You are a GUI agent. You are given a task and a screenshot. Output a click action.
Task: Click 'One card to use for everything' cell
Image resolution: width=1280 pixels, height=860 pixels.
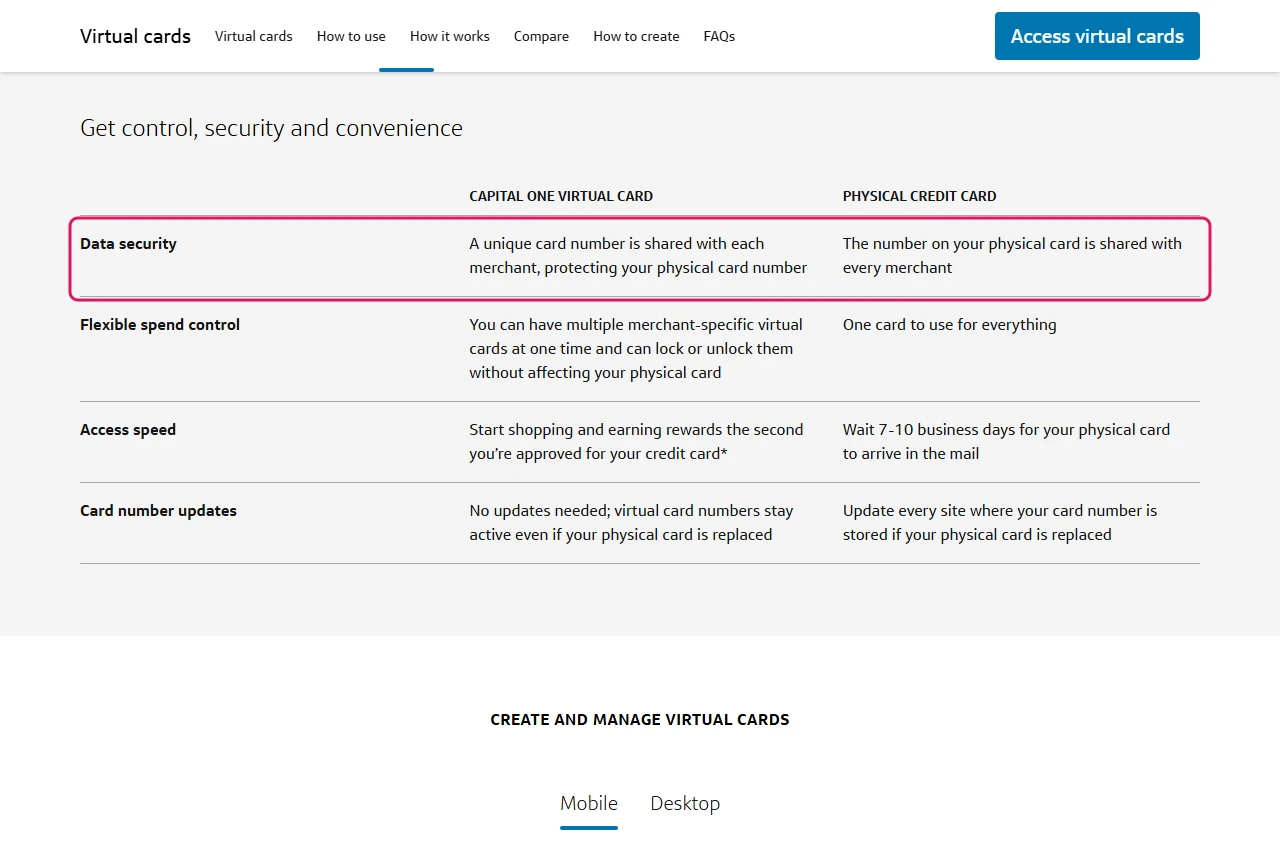950,325
